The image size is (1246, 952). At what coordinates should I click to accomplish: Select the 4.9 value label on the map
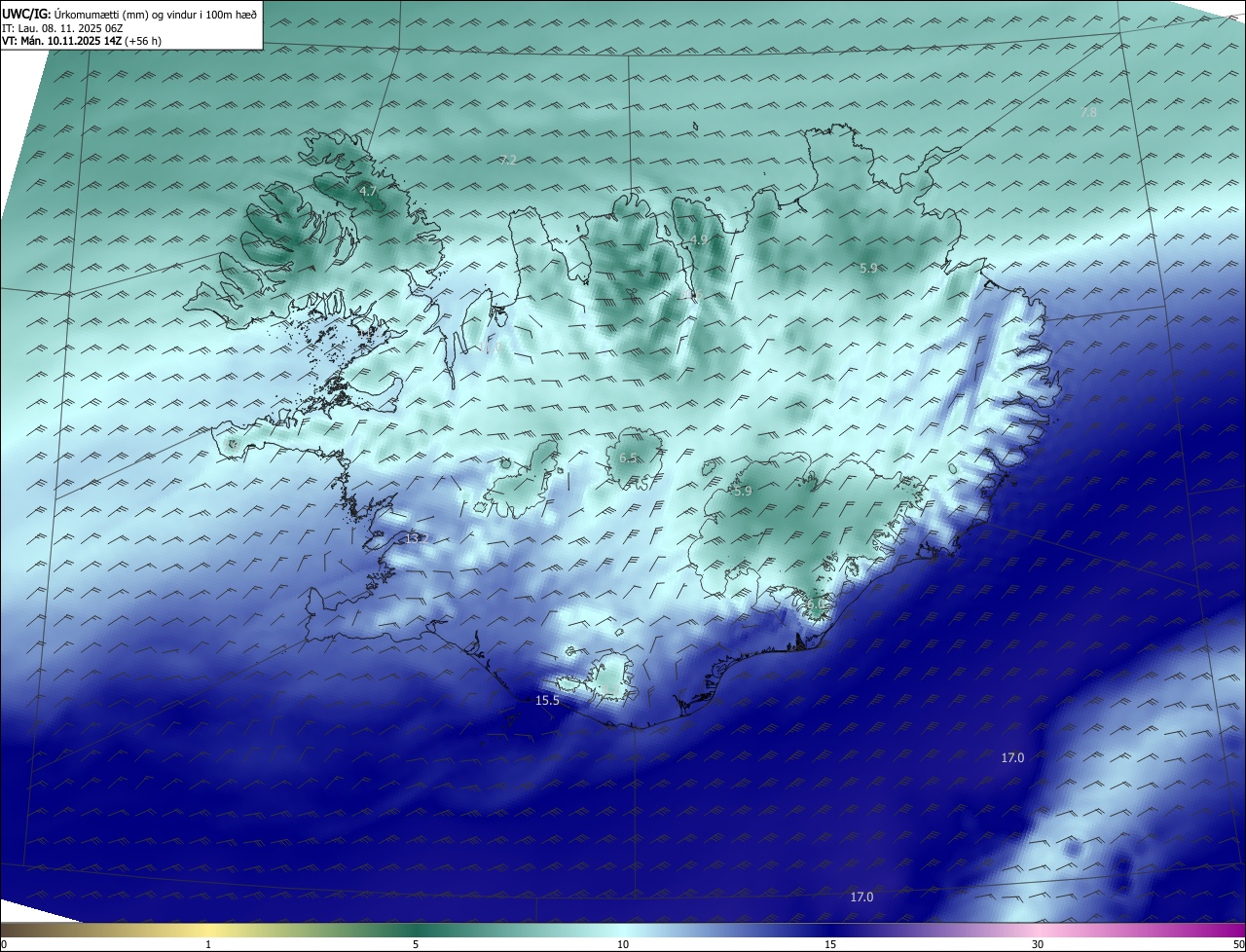point(699,240)
